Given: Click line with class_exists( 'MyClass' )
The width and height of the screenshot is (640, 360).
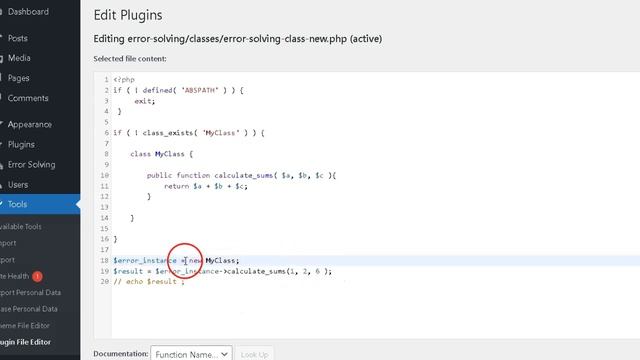Looking at the screenshot, I should pyautogui.click(x=189, y=133).
